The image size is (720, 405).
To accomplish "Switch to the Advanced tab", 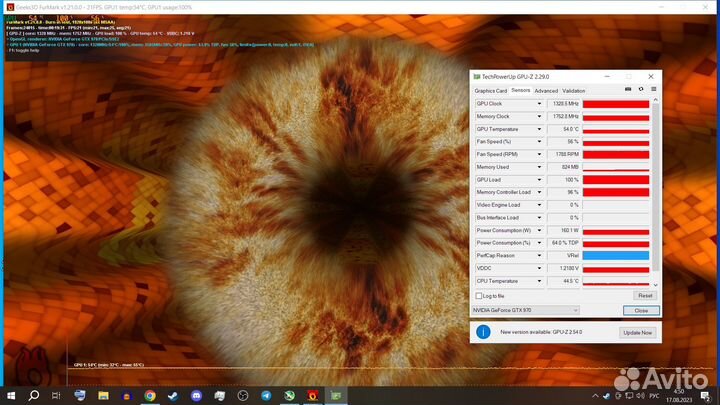I will point(546,90).
